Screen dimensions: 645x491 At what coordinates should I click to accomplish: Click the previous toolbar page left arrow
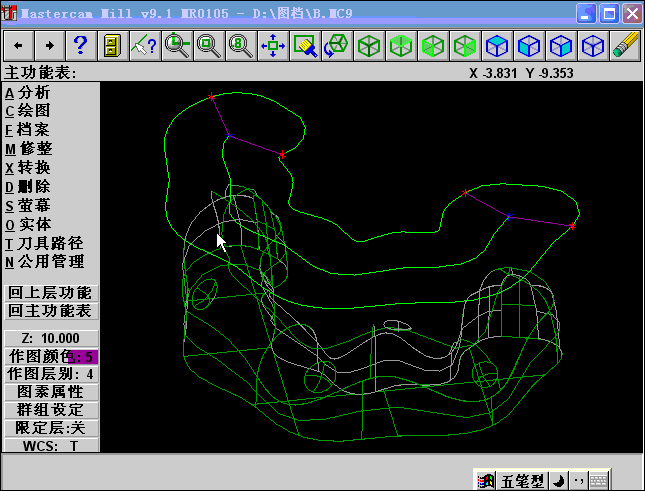click(x=18, y=46)
